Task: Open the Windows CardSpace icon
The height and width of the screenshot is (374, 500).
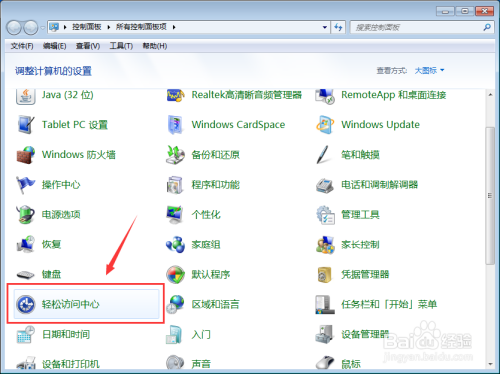Action: click(175, 125)
